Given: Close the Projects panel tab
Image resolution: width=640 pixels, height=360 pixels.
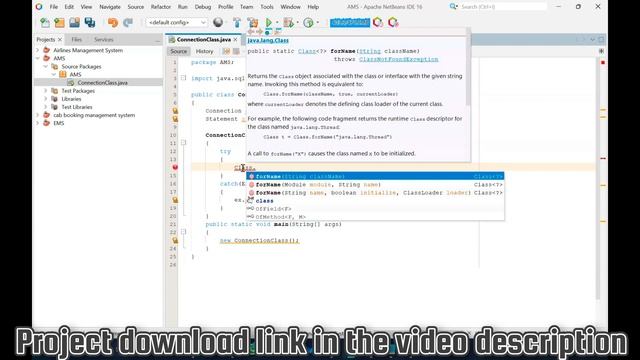Looking at the screenshot, I should coord(60,40).
